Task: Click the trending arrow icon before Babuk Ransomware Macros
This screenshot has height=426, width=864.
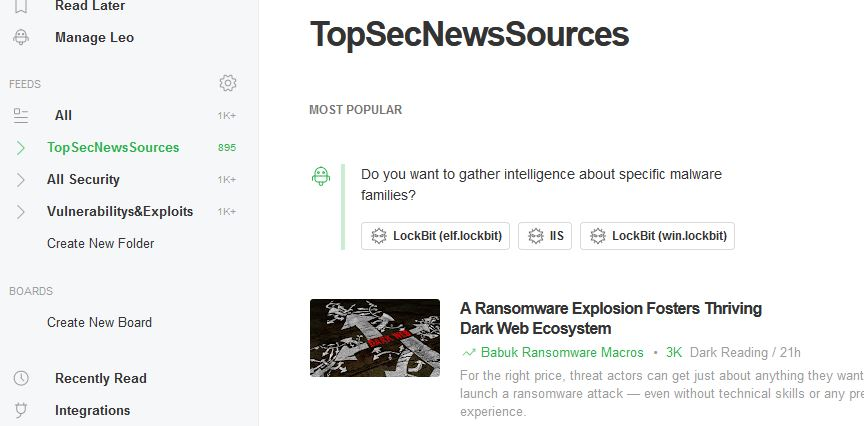Action: pos(469,353)
